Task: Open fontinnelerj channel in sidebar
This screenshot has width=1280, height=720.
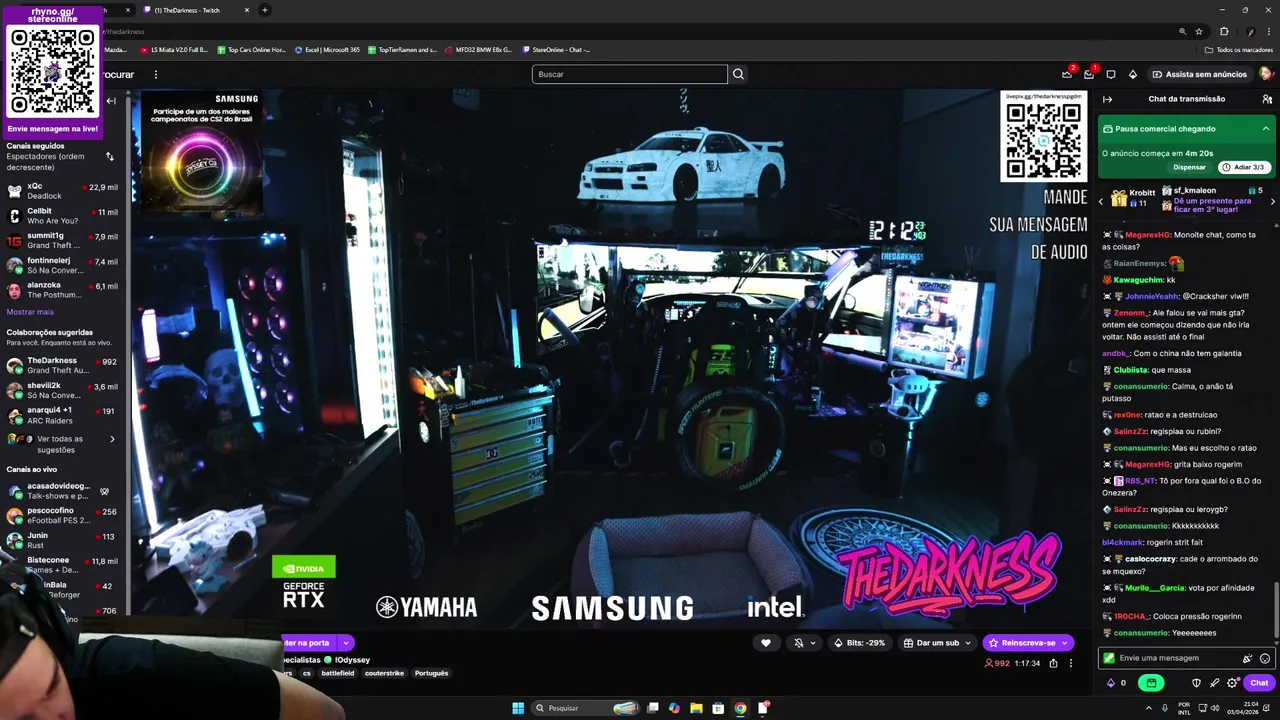Action: pyautogui.click(x=62, y=266)
